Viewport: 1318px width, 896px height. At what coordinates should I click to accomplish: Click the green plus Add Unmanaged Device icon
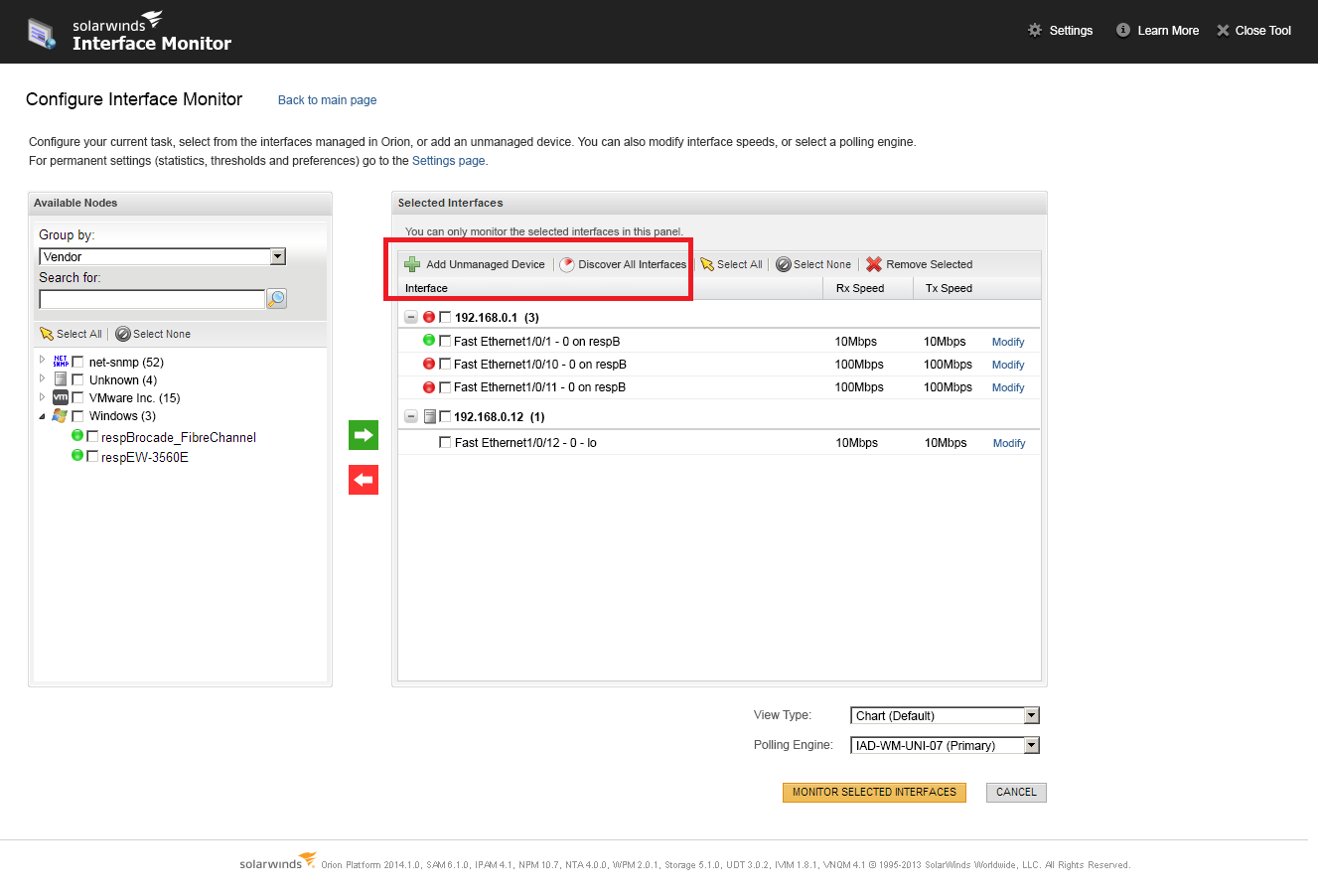pos(412,264)
